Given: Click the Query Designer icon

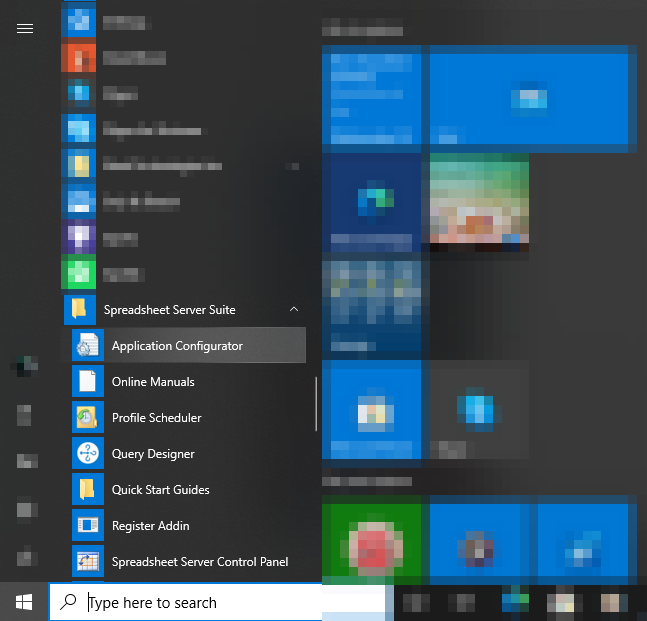Looking at the screenshot, I should point(87,454).
